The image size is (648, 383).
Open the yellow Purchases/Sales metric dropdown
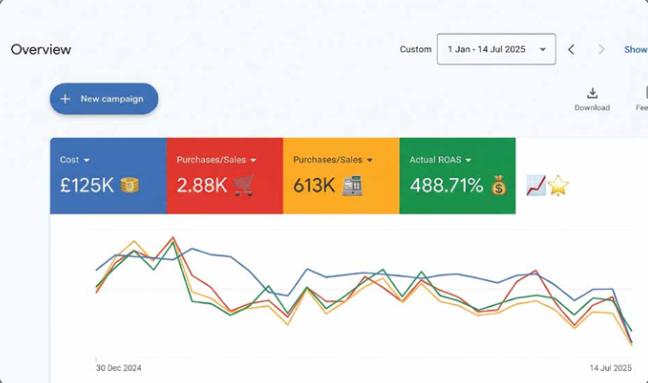point(333,160)
